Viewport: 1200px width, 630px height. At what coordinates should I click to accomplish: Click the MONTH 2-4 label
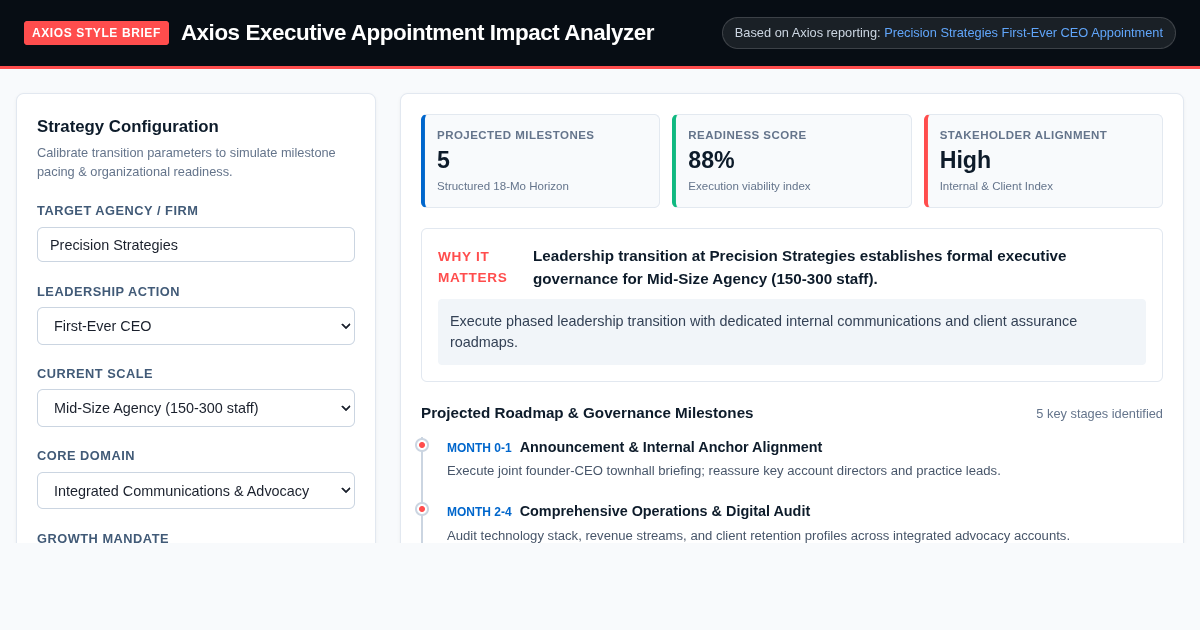pos(479,512)
